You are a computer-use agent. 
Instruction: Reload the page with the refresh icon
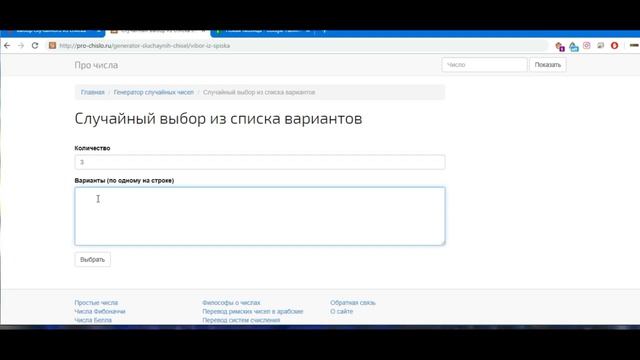[x=35, y=46]
